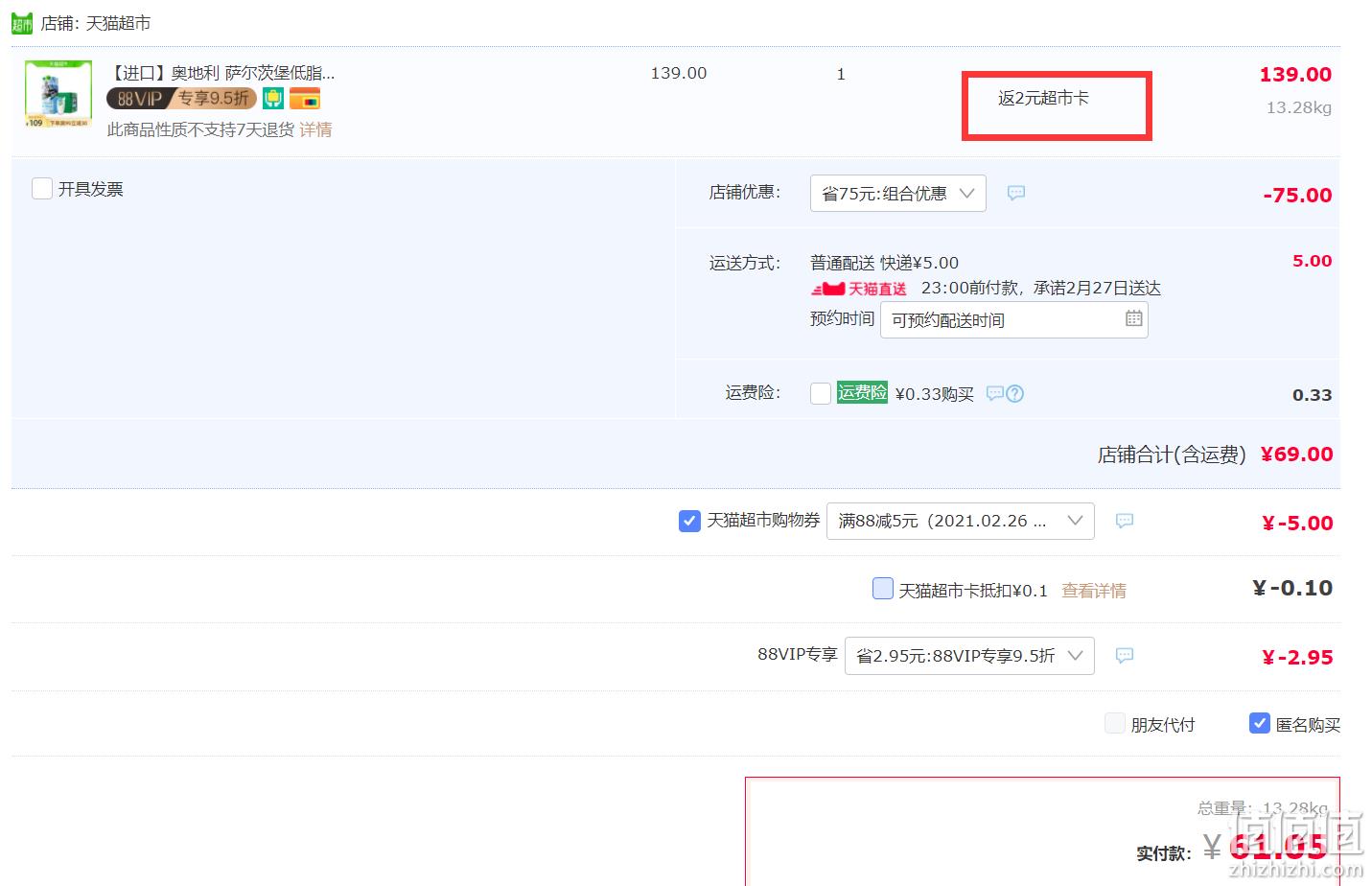Click the green Tmall supermarket store icon
This screenshot has width=1372, height=886.
pyautogui.click(x=22, y=23)
